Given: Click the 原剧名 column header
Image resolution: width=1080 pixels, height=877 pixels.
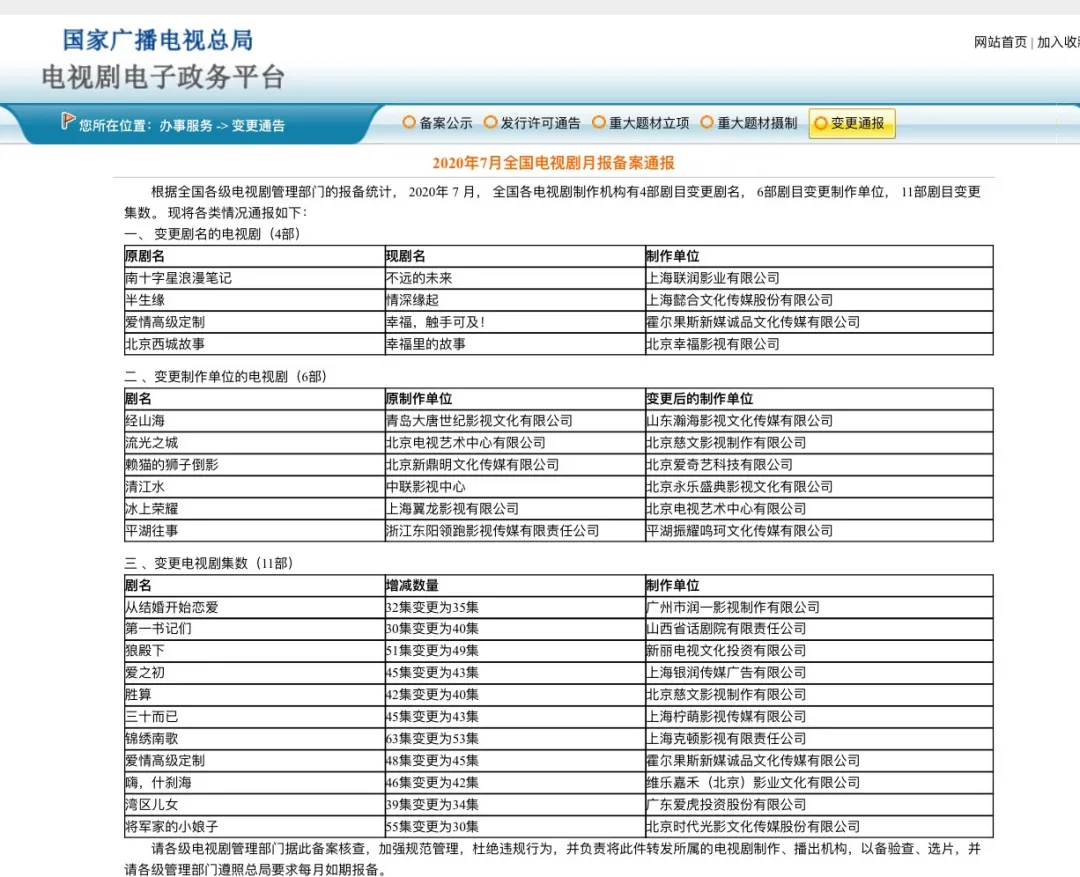Looking at the screenshot, I should 254,256.
